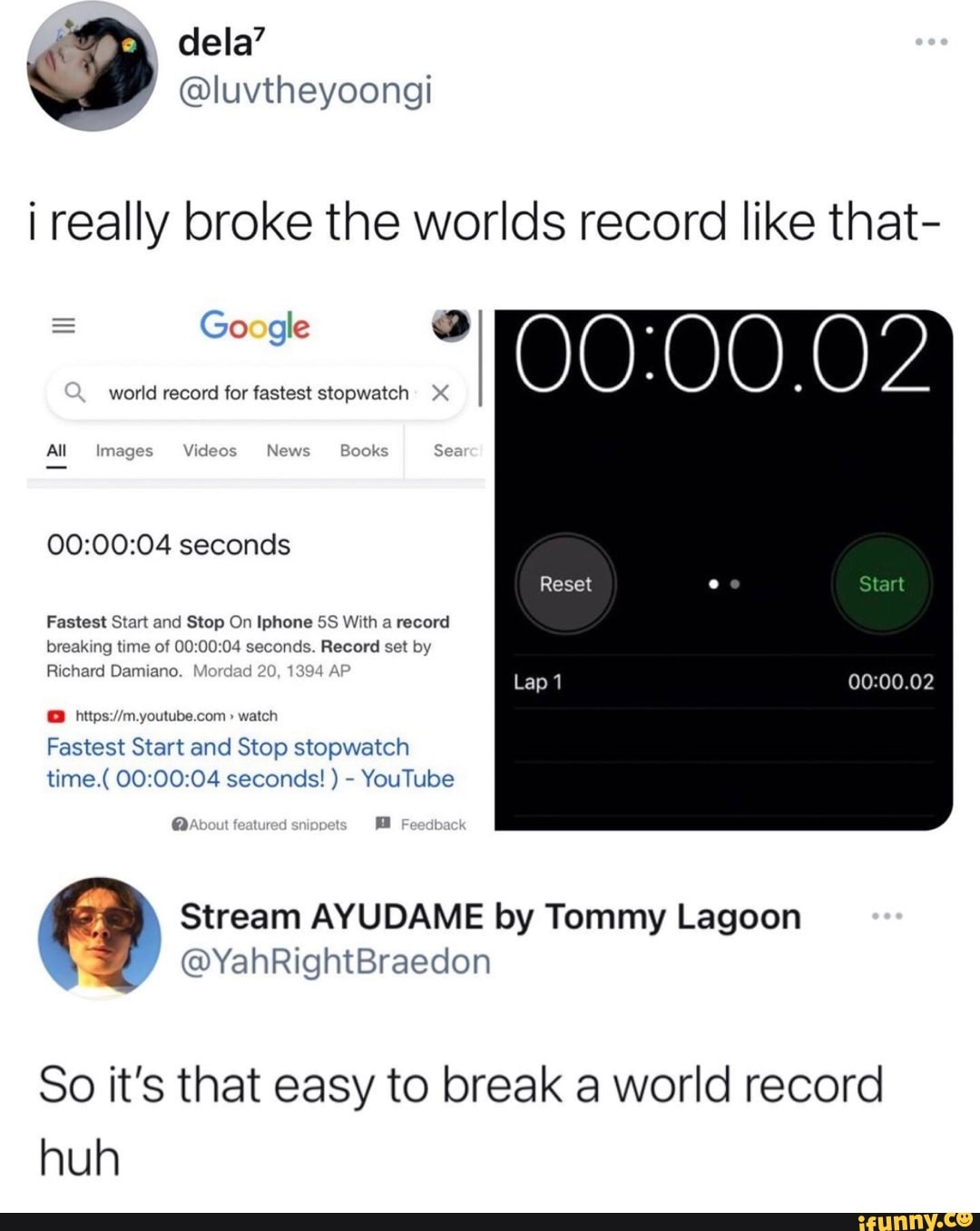The image size is (980, 1231).
Task: Tap the Reset stopwatch button
Action: pyautogui.click(x=565, y=583)
